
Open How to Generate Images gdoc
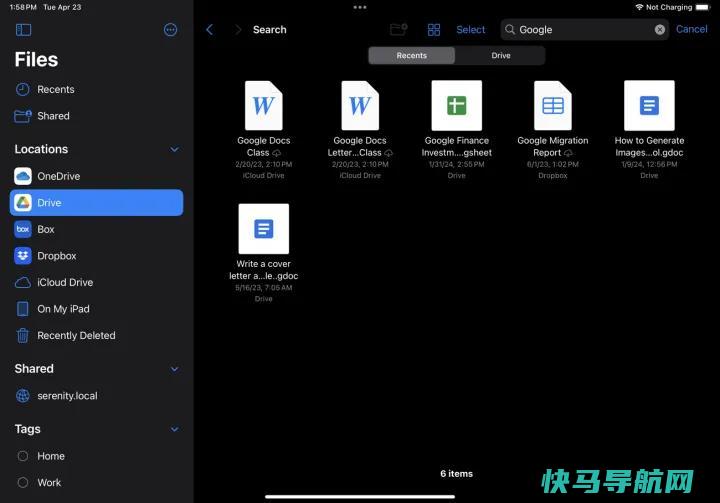(649, 106)
